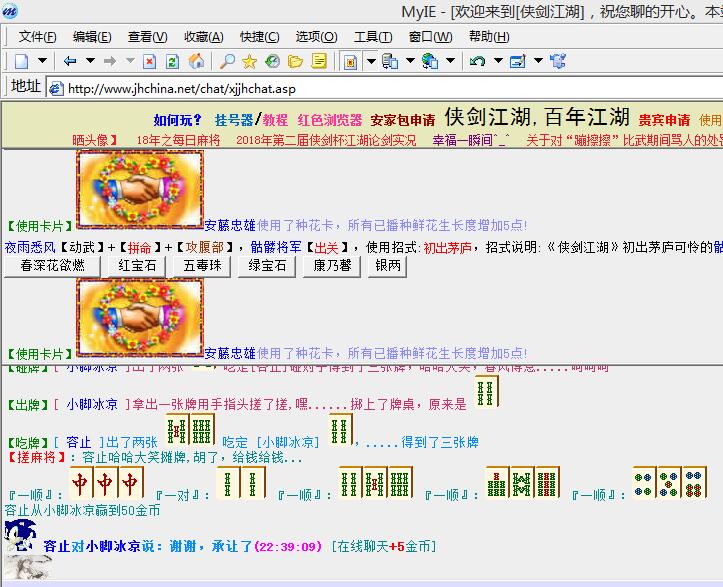Click the New window toolbar icon

(x=22, y=61)
